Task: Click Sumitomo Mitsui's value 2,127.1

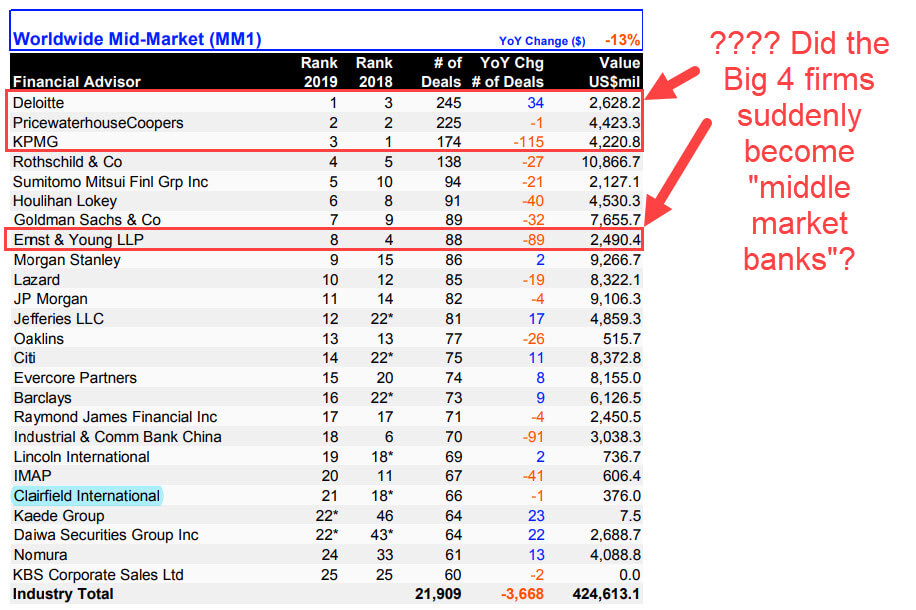Action: tap(615, 182)
